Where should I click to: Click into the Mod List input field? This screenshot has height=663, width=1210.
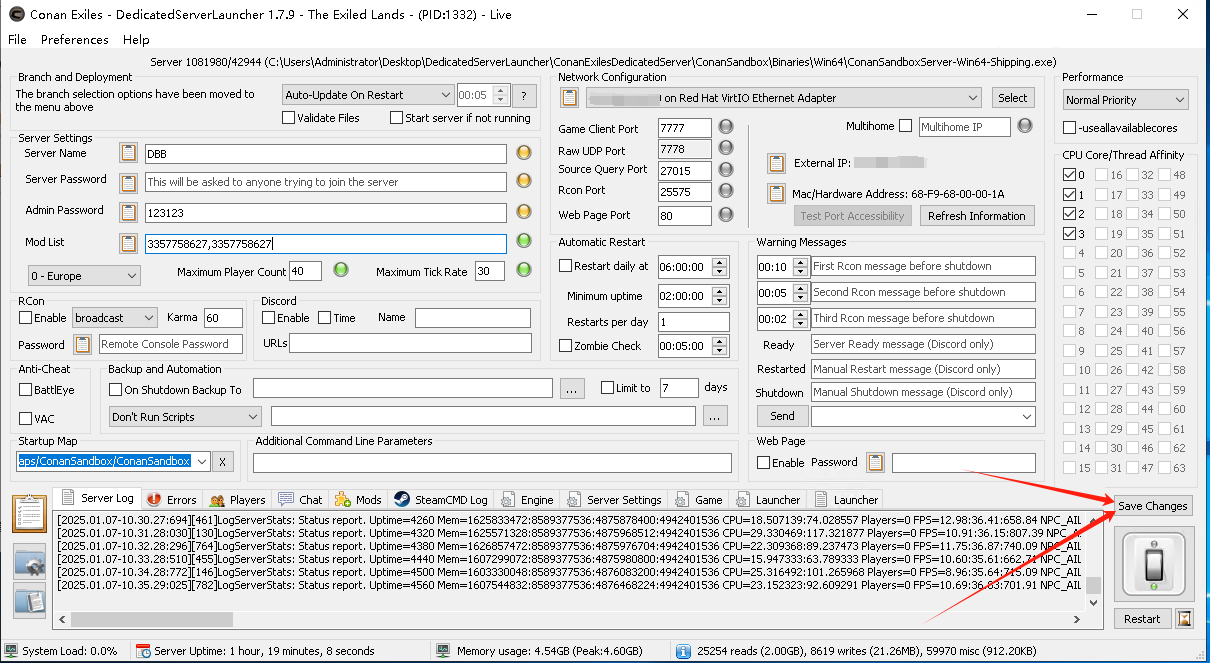[326, 243]
